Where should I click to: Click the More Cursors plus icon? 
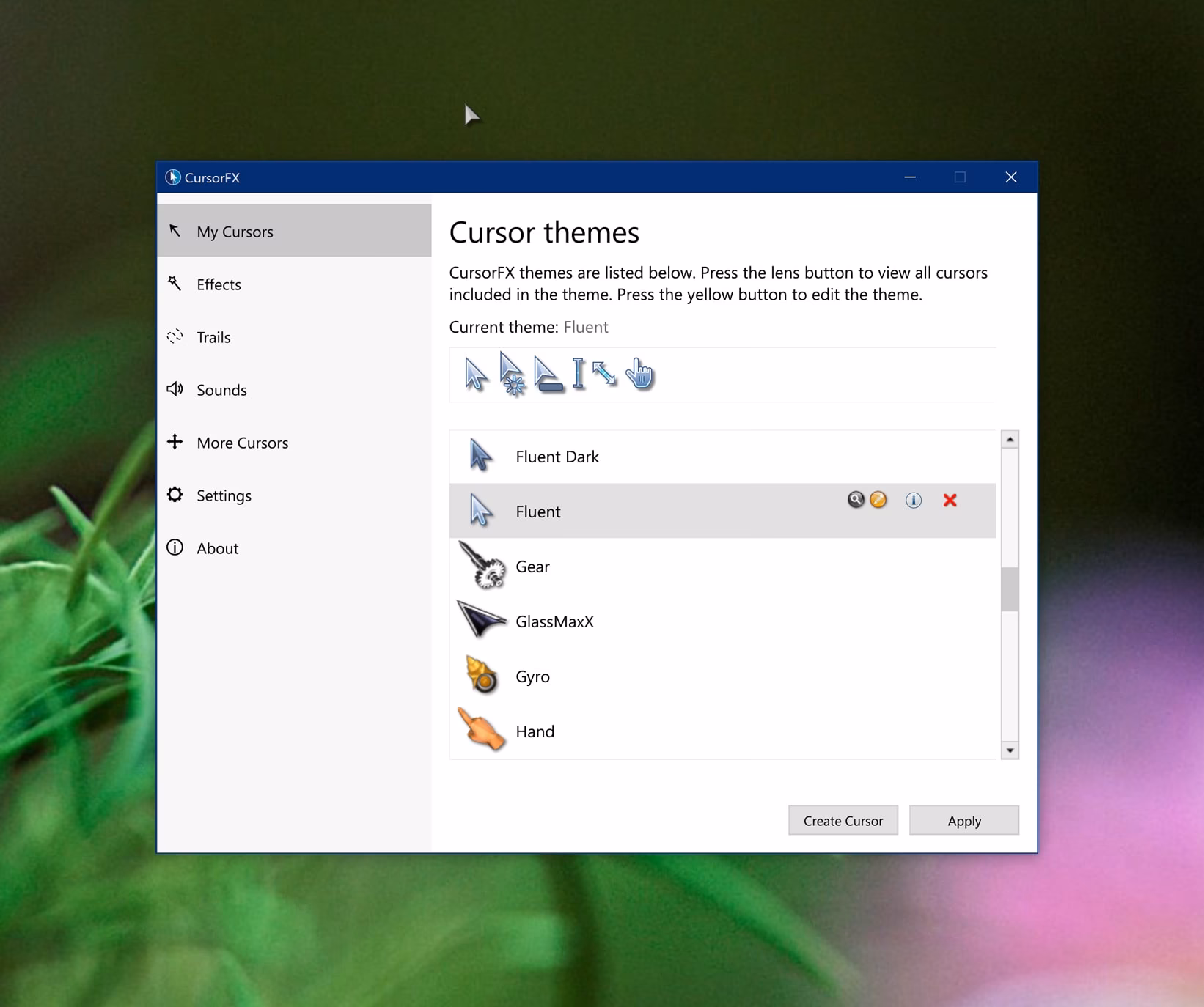pos(175,442)
